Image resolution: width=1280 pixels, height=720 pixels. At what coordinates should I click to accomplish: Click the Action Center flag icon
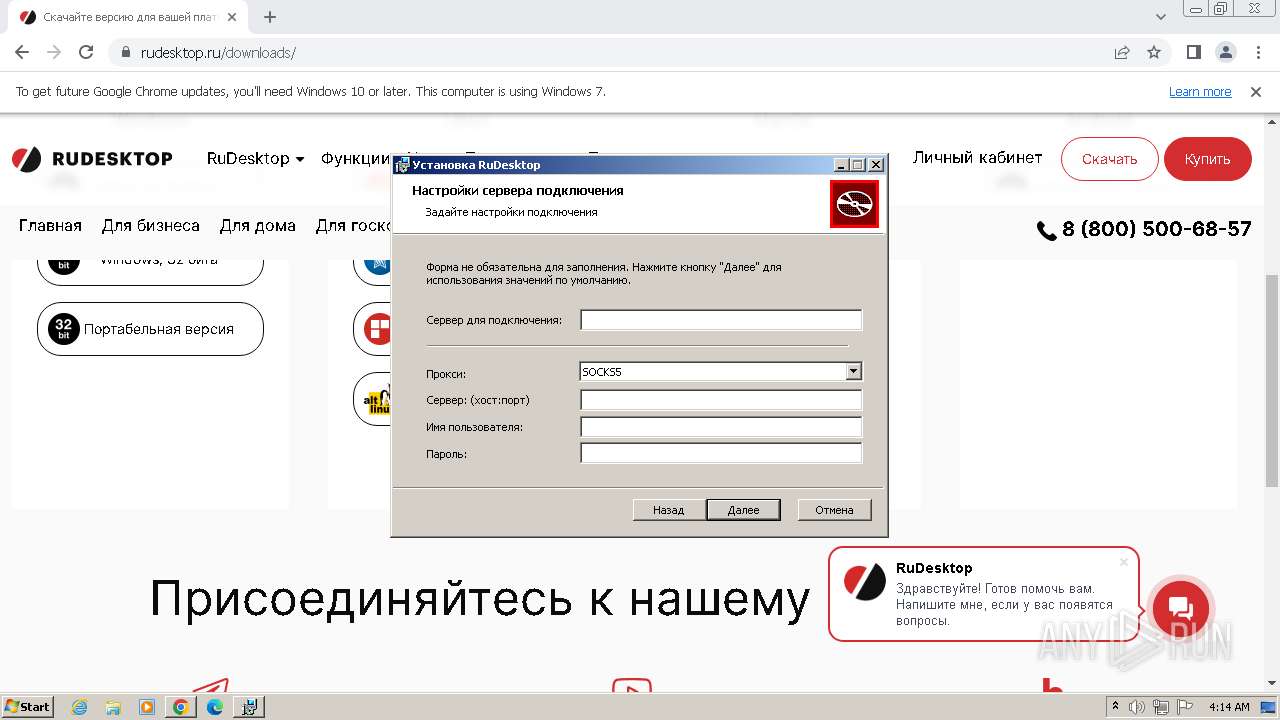[x=1186, y=707]
